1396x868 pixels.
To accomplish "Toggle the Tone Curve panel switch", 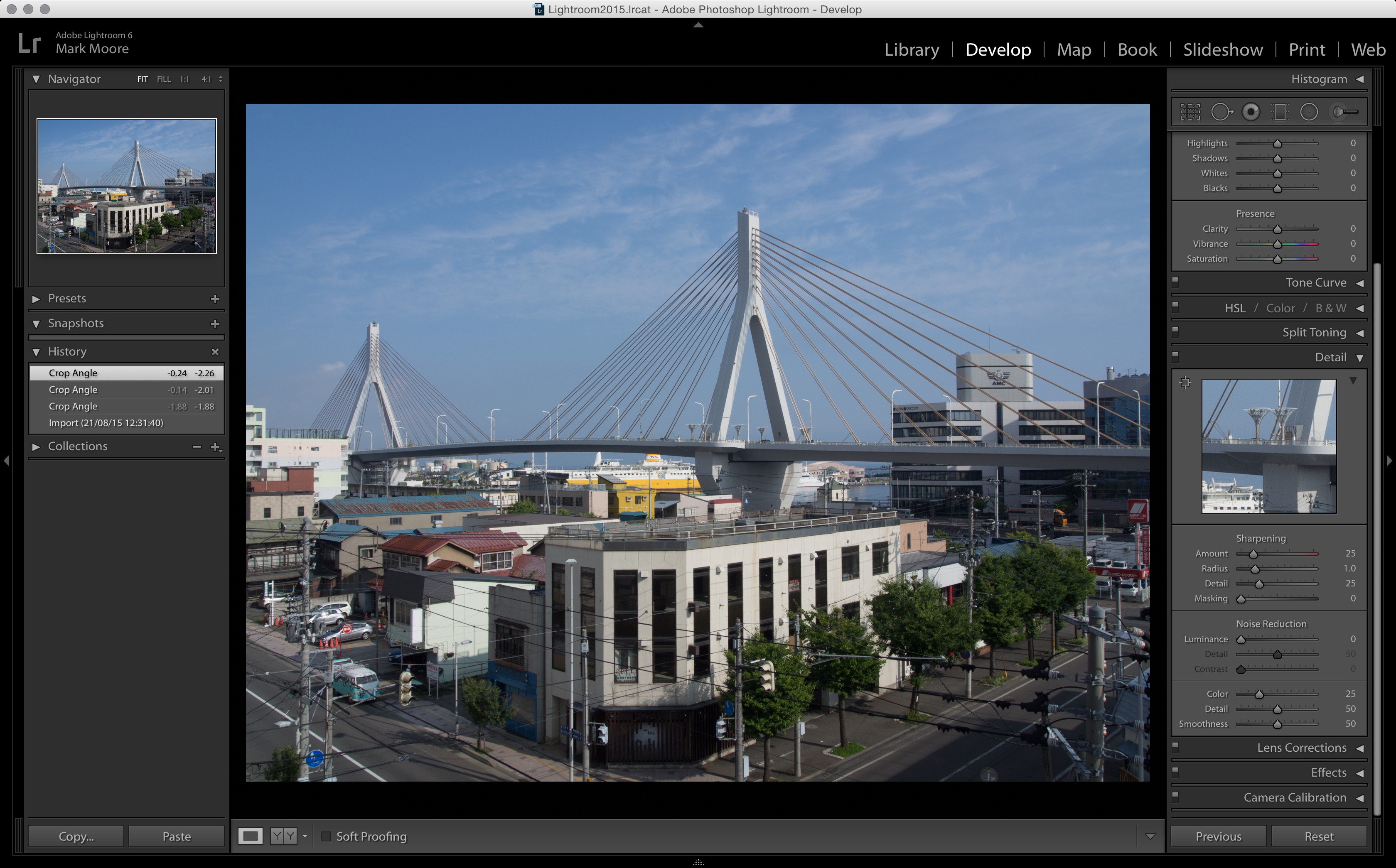I will point(1175,282).
